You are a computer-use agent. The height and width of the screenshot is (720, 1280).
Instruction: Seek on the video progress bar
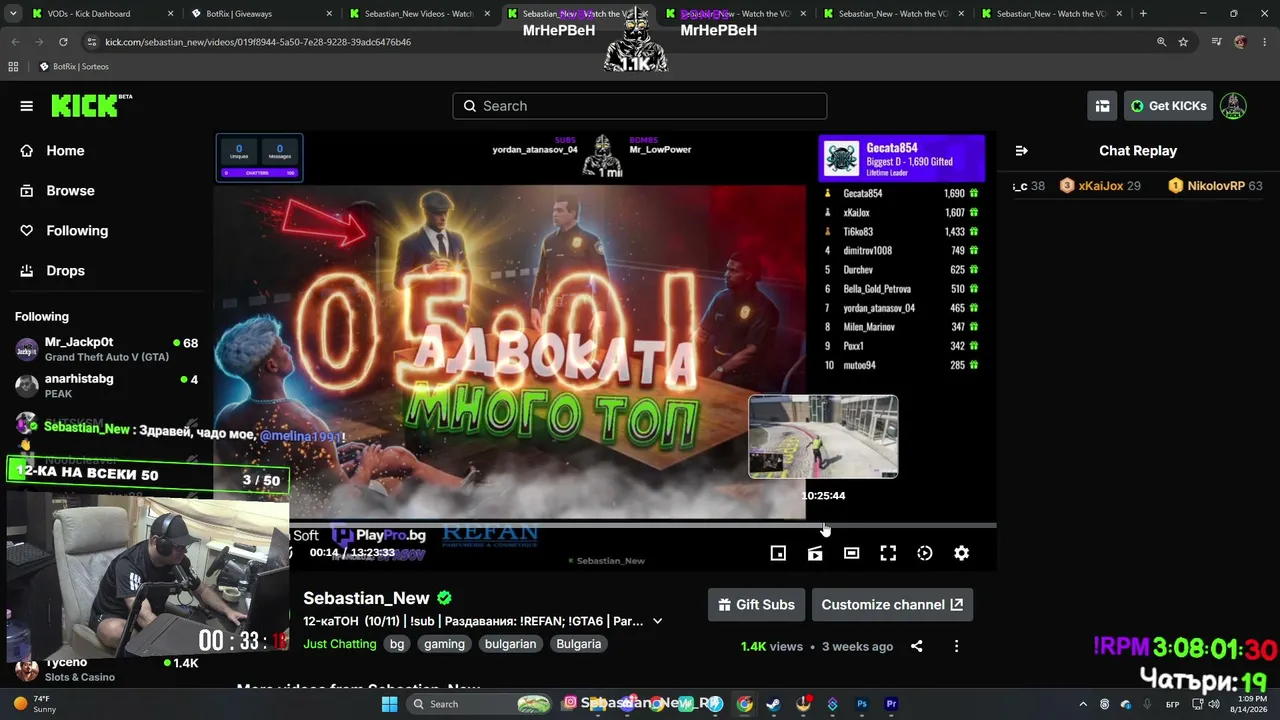pos(643,525)
